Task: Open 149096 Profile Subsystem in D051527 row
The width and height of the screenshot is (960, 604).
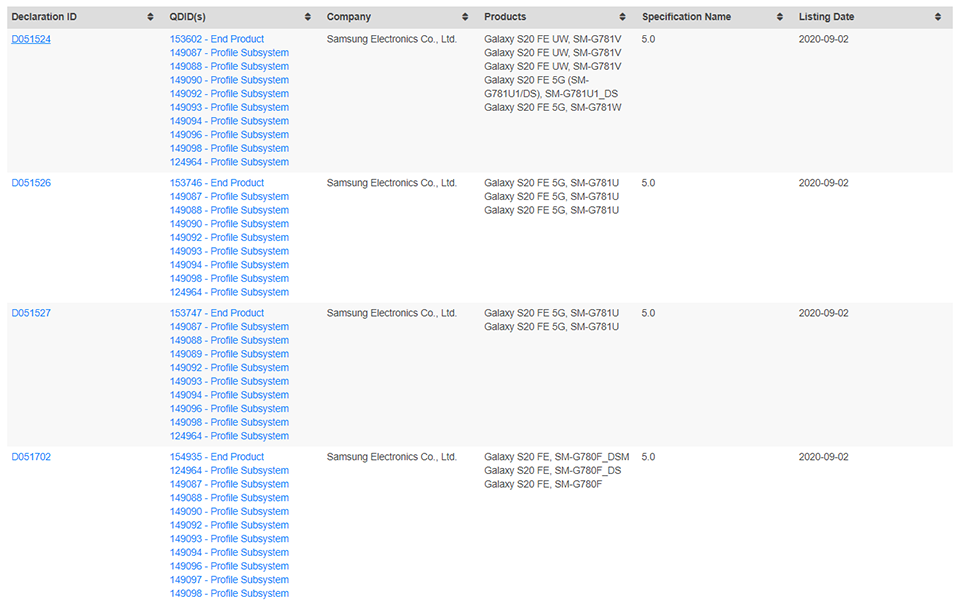Action: (x=229, y=409)
